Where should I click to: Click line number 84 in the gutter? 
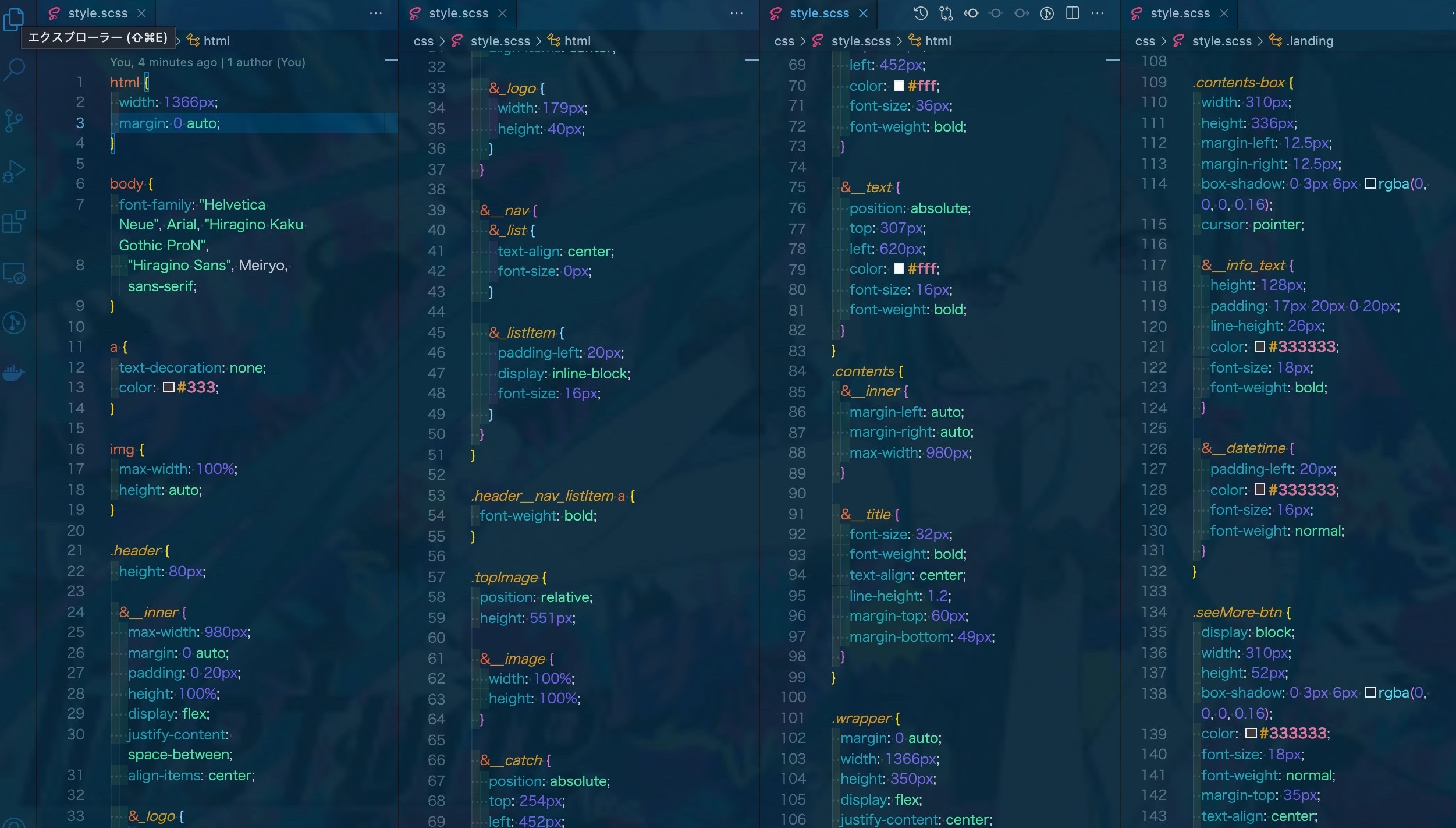[797, 371]
